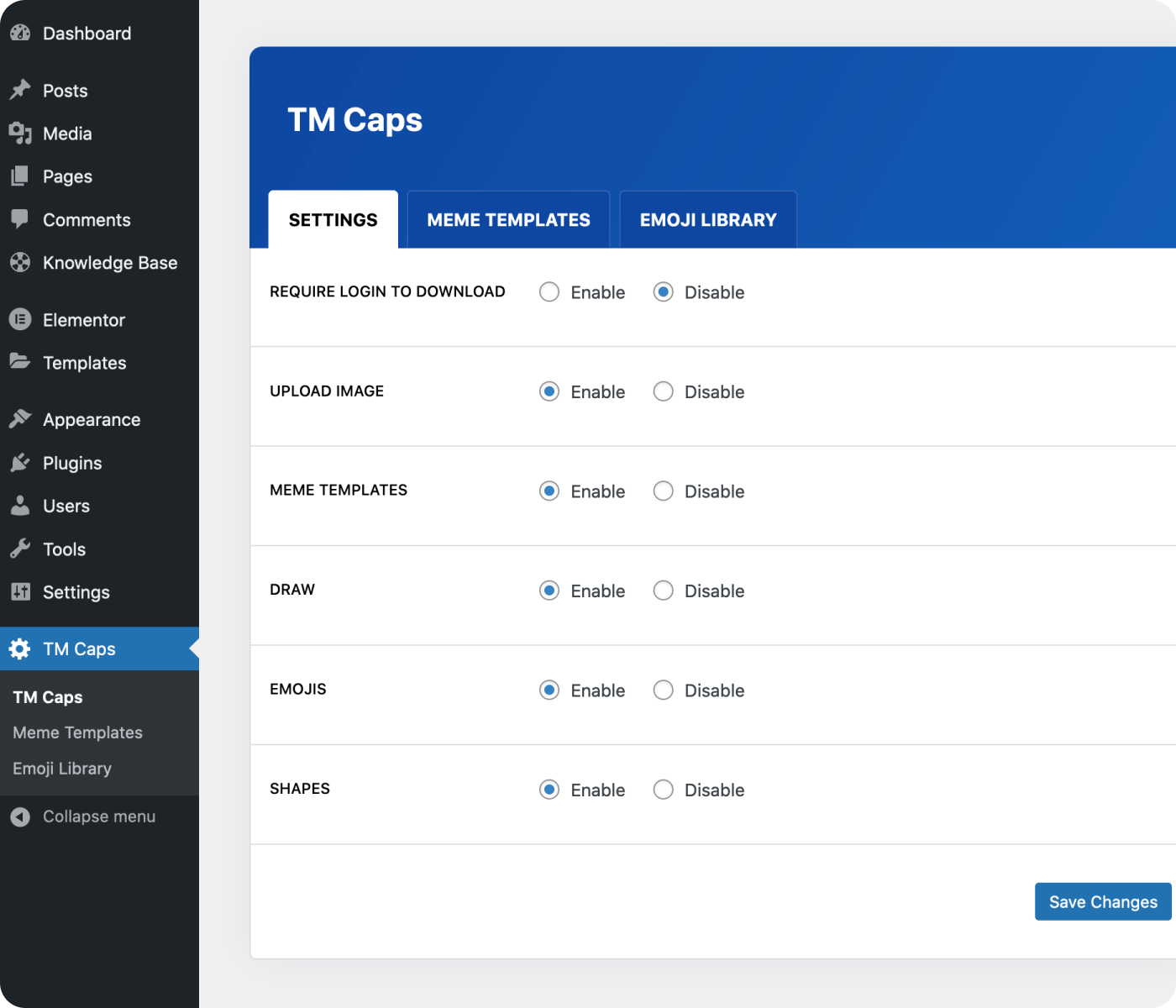Click the Save Changes button
Screen dimensions: 1176x1008
click(x=1102, y=901)
